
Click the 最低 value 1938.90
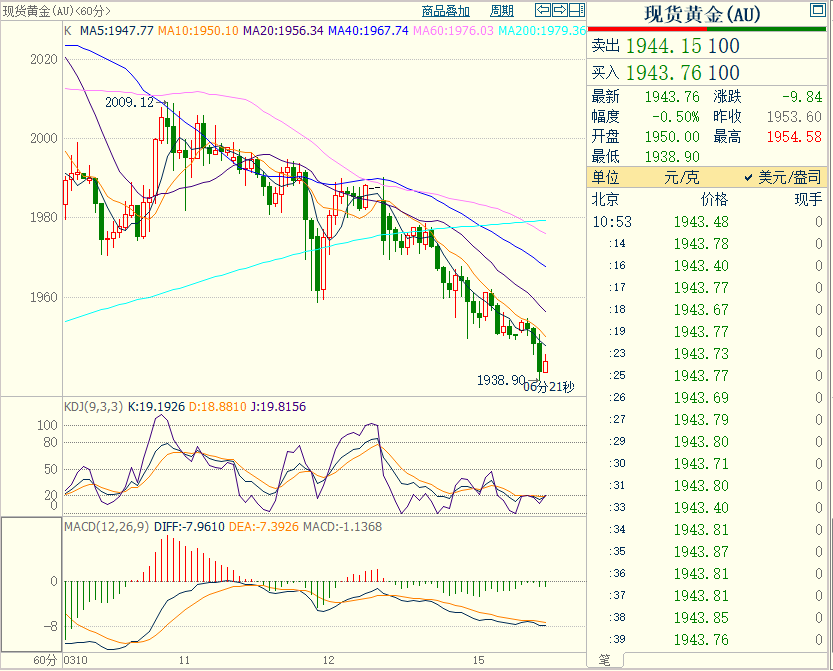[x=672, y=157]
